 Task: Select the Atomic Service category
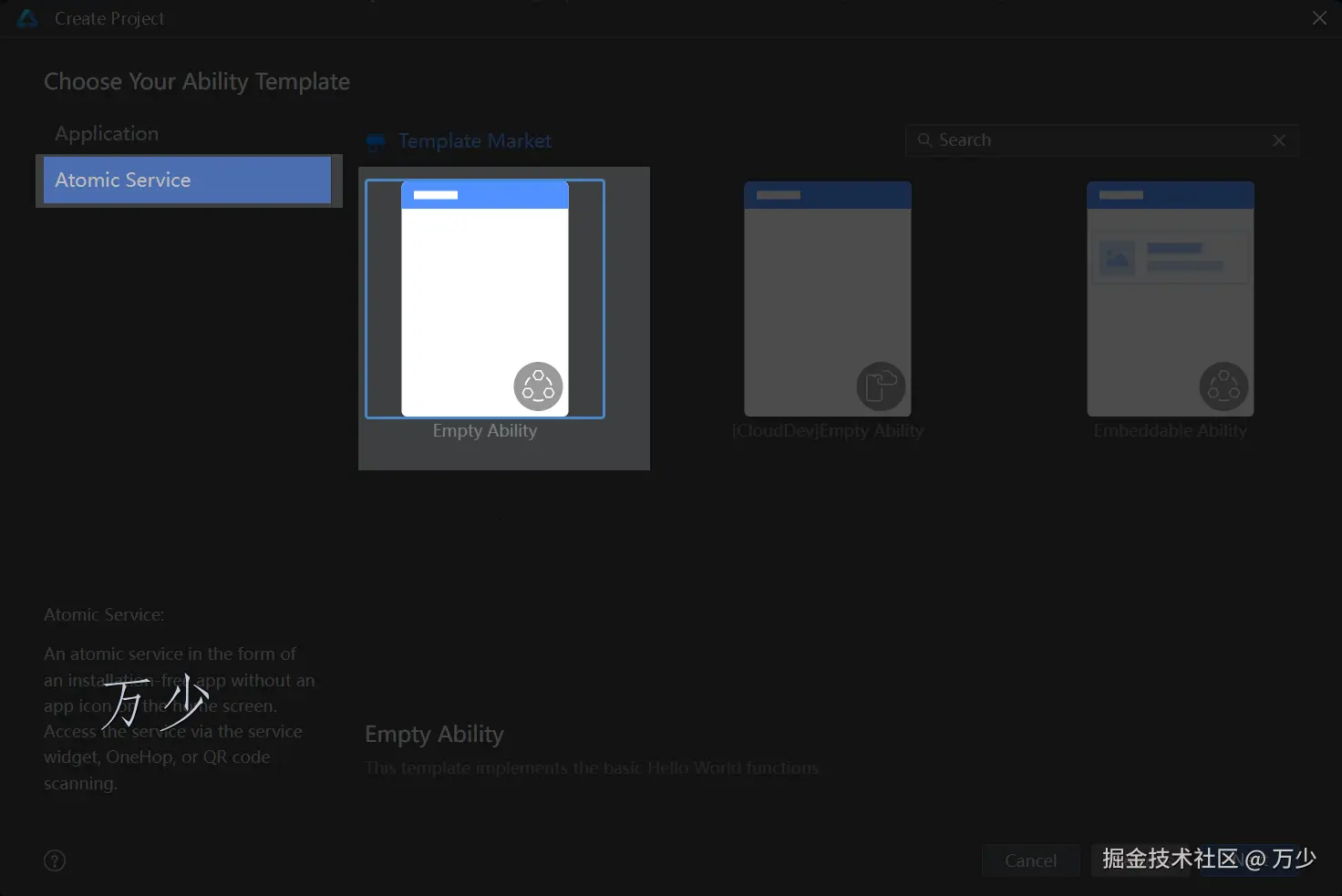(187, 180)
